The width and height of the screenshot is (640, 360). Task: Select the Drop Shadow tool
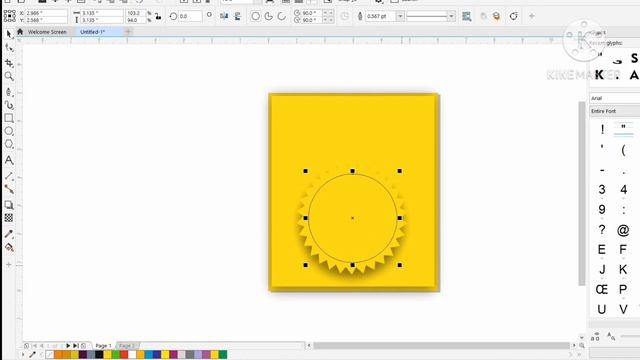[x=9, y=205]
